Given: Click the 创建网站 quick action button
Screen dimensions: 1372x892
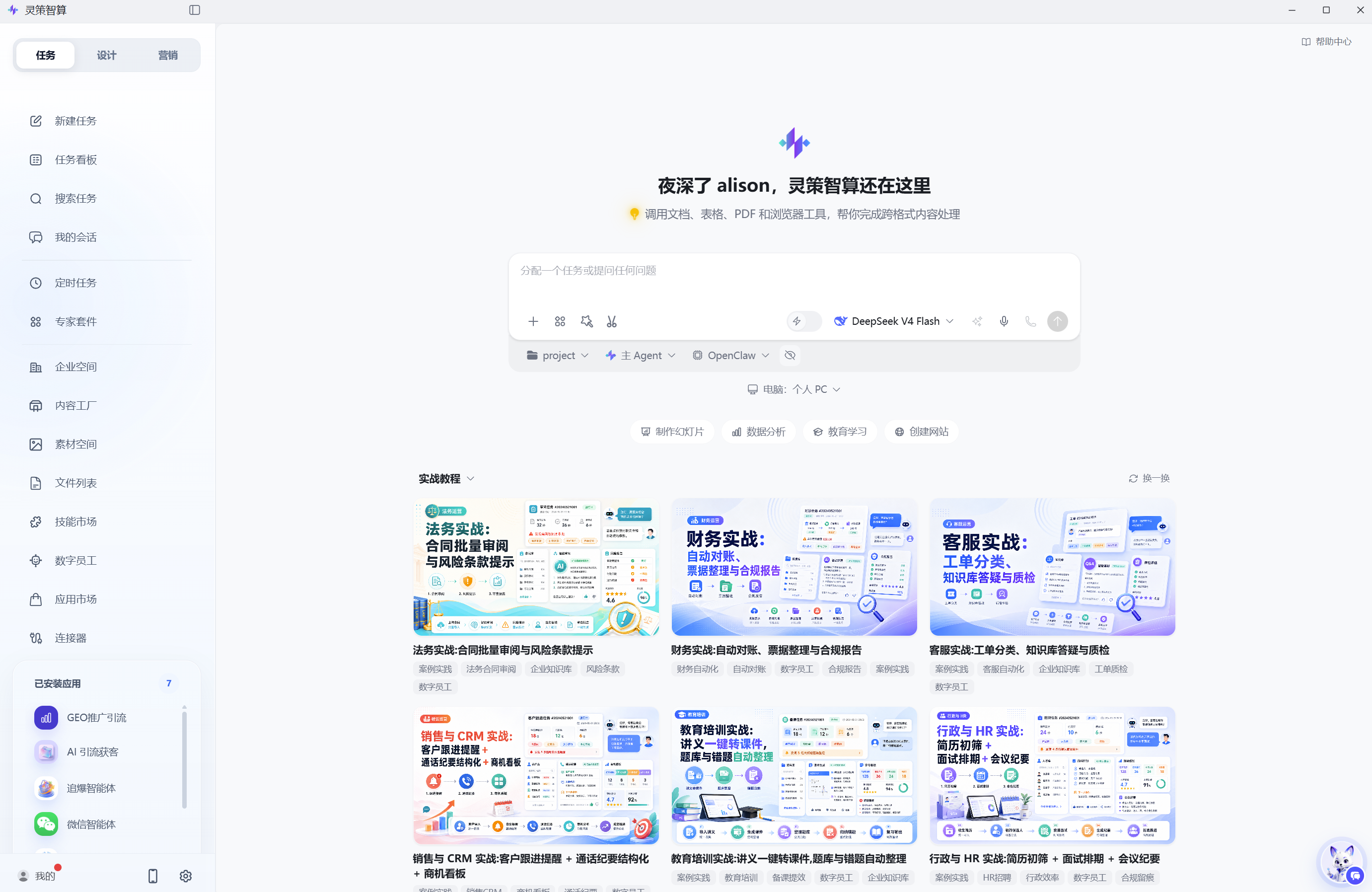Looking at the screenshot, I should (x=921, y=431).
